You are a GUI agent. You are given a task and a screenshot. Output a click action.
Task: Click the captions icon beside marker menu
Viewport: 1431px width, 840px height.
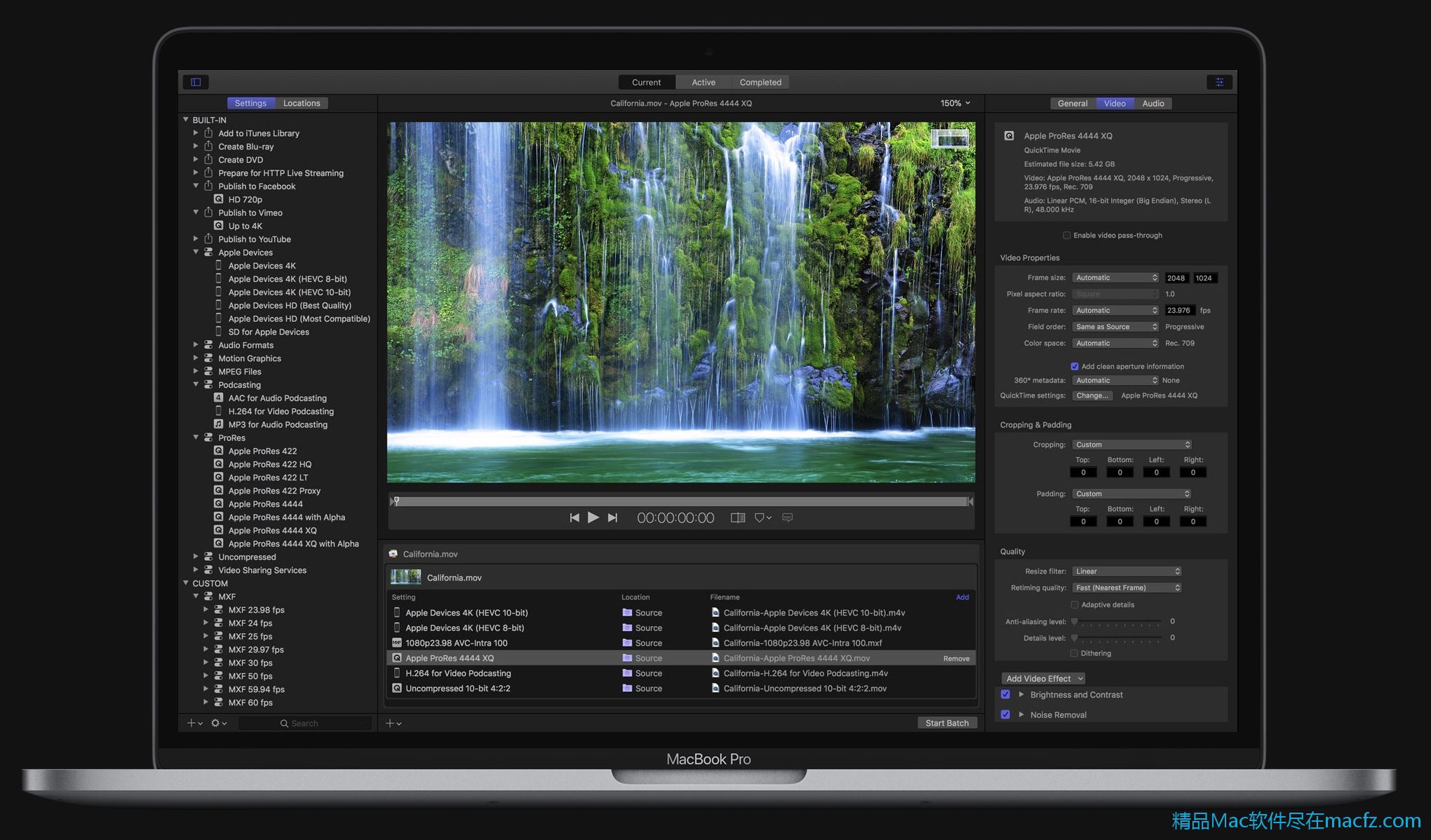788,517
